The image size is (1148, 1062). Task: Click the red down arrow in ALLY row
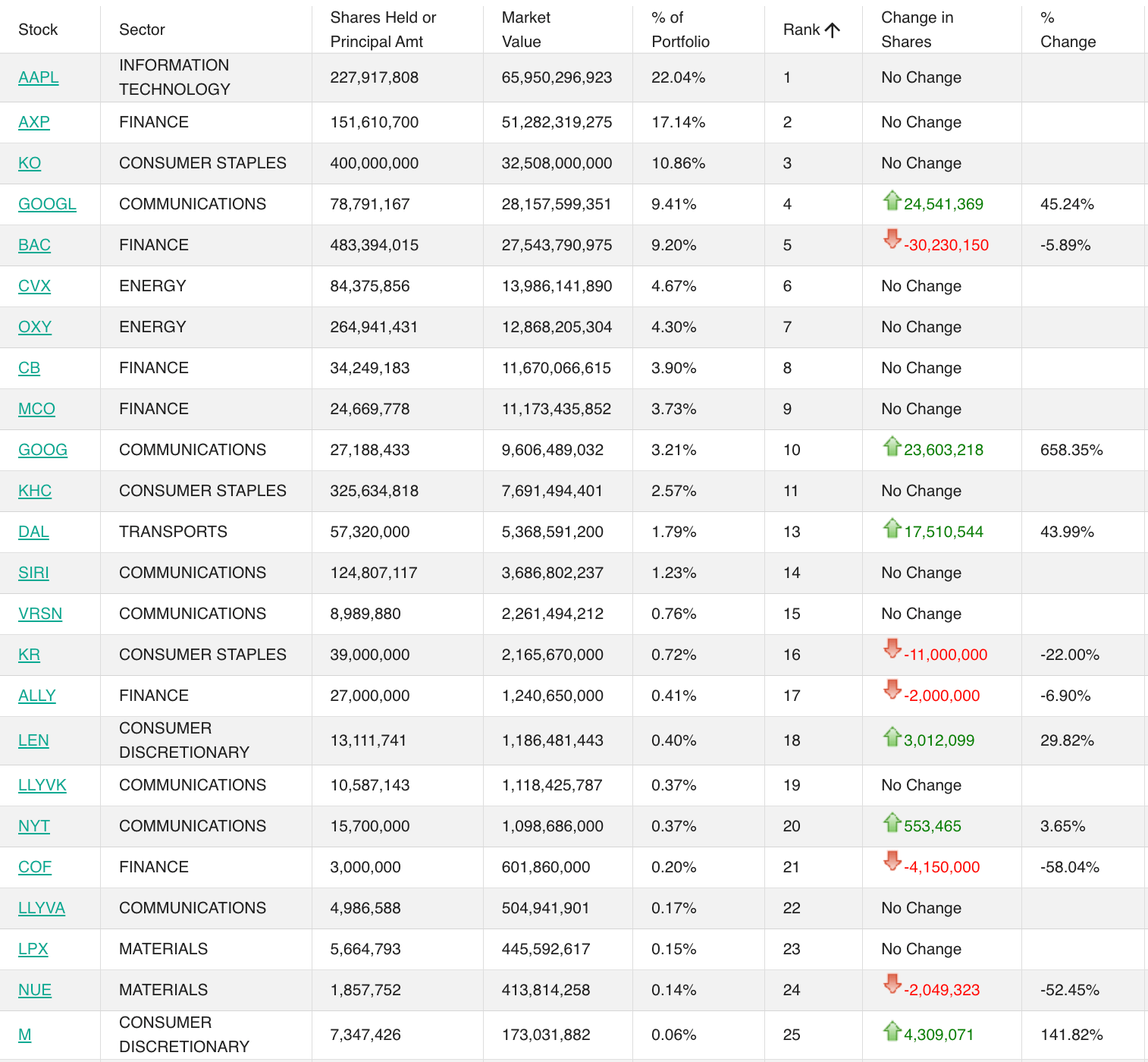coord(892,690)
